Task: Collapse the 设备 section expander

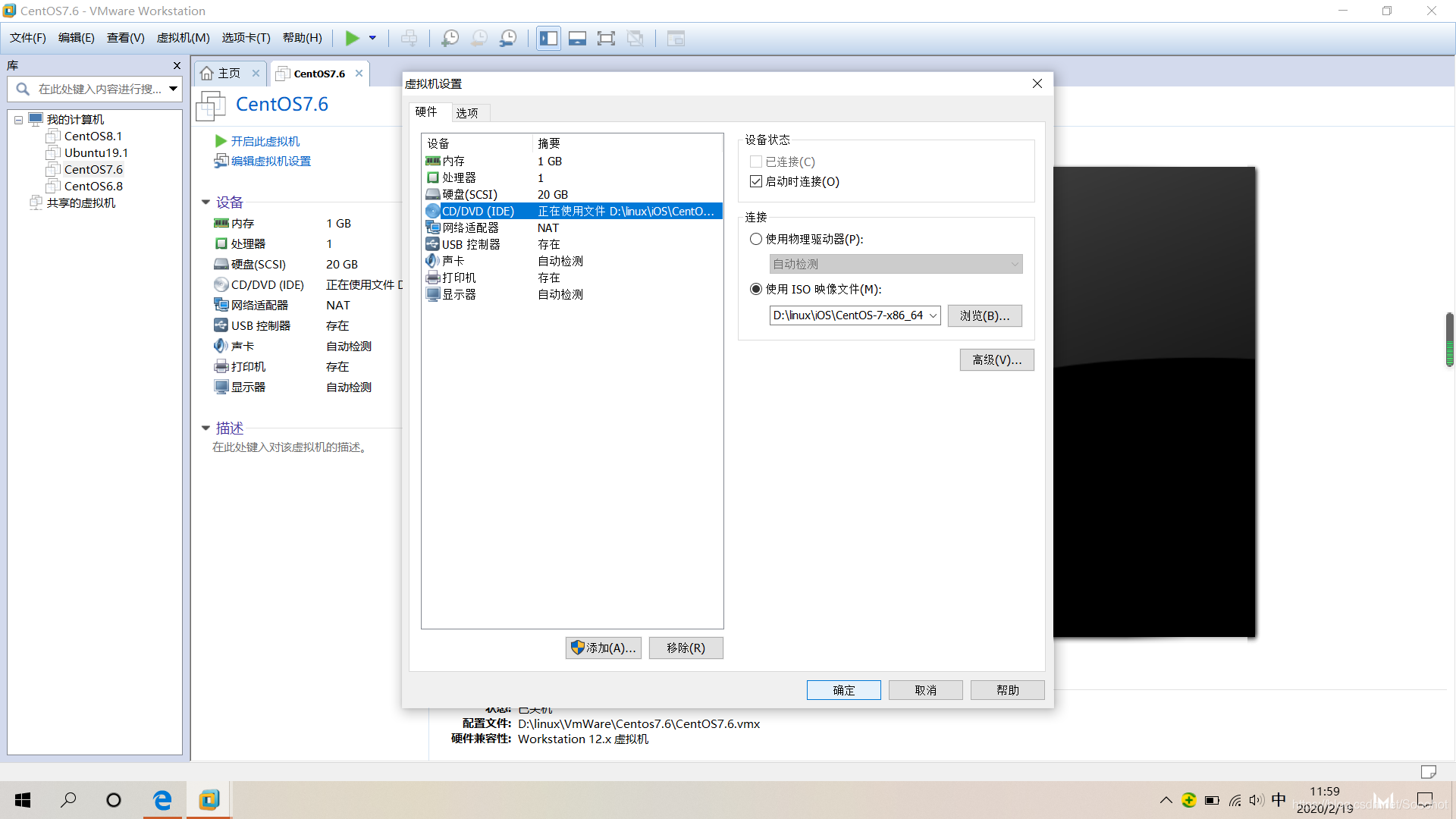Action: coord(206,202)
